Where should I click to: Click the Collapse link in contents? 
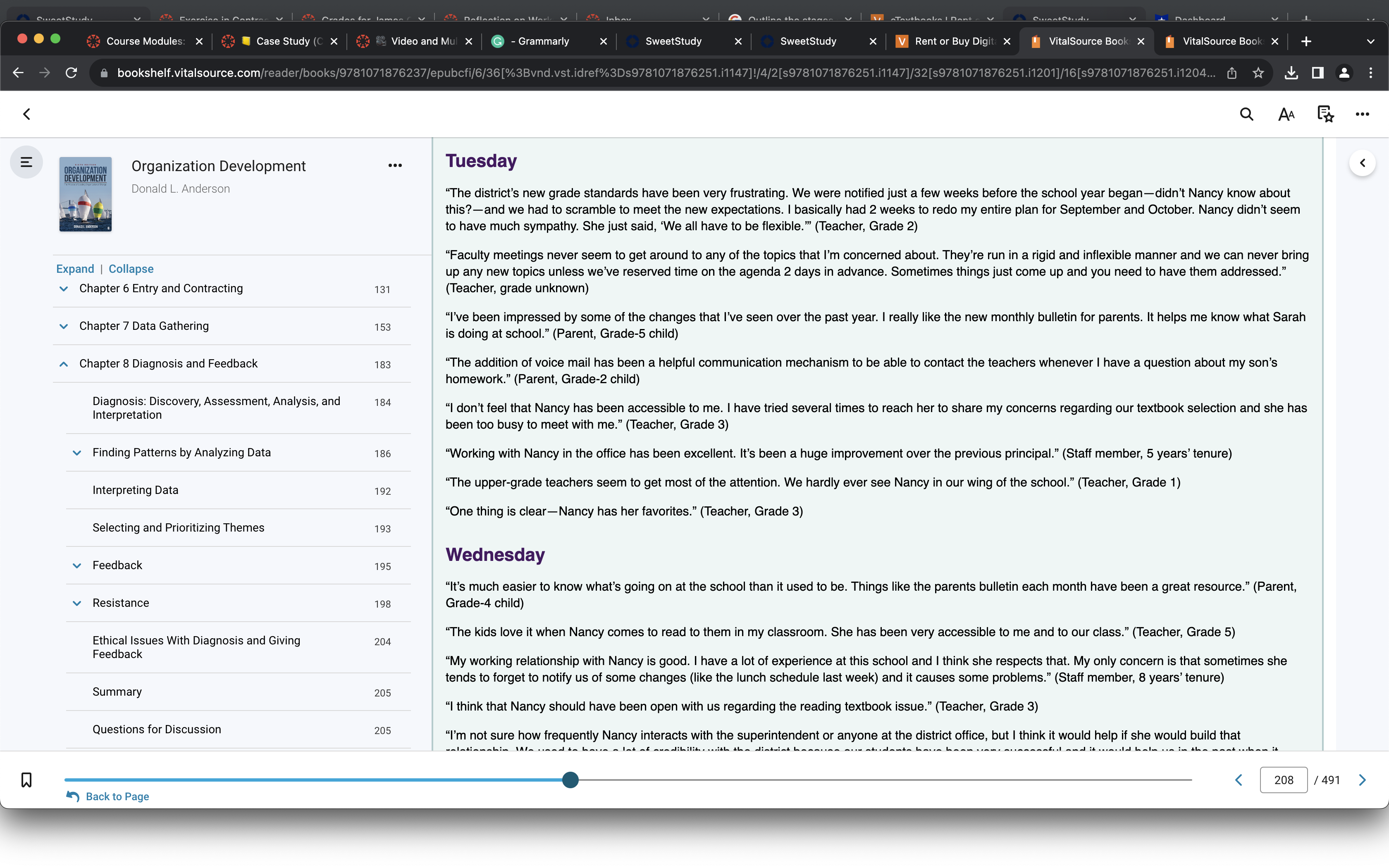pos(131,269)
